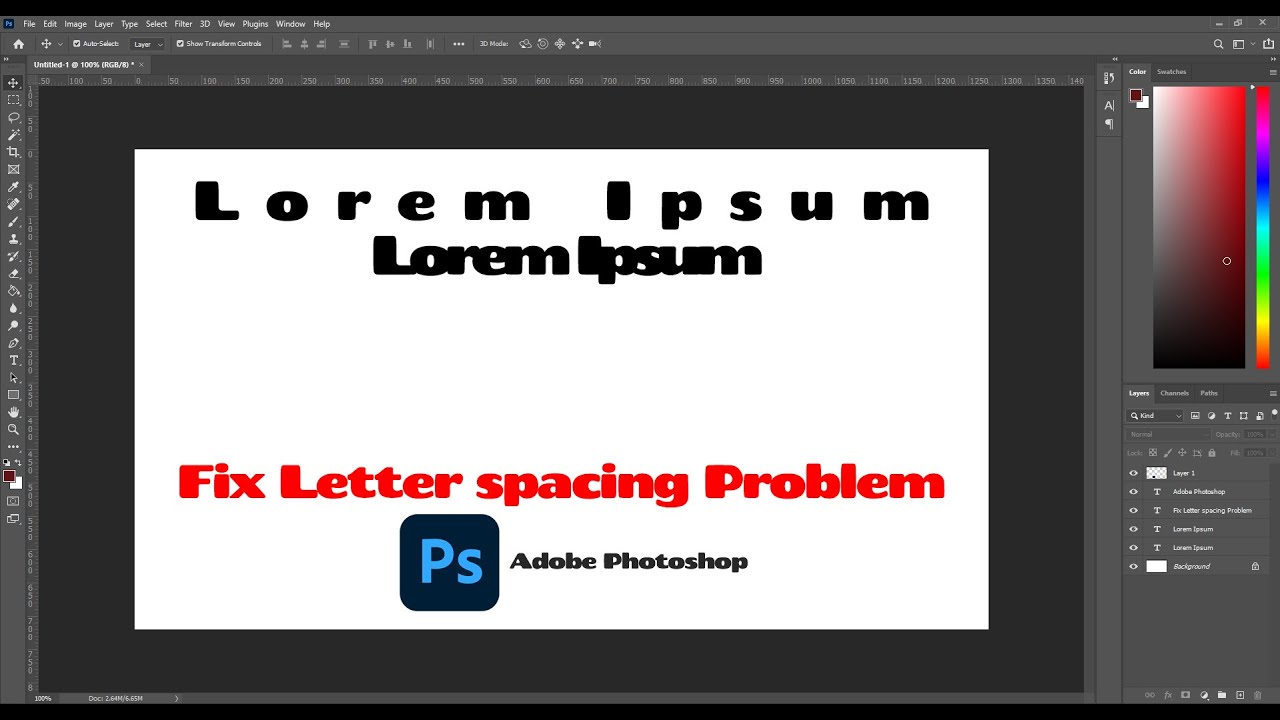Create a new layer in Layers panel
The width and height of the screenshot is (1280, 720).
[1240, 695]
